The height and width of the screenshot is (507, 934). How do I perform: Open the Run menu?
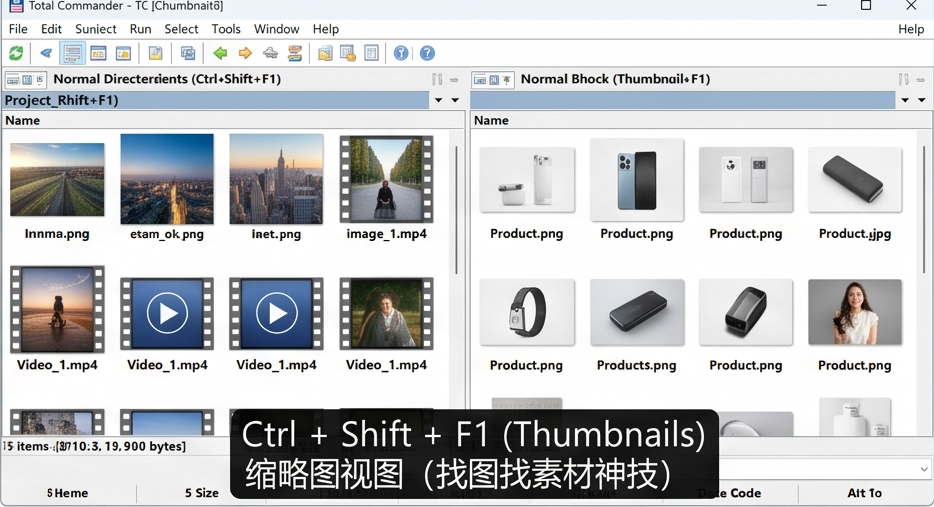[x=141, y=29]
